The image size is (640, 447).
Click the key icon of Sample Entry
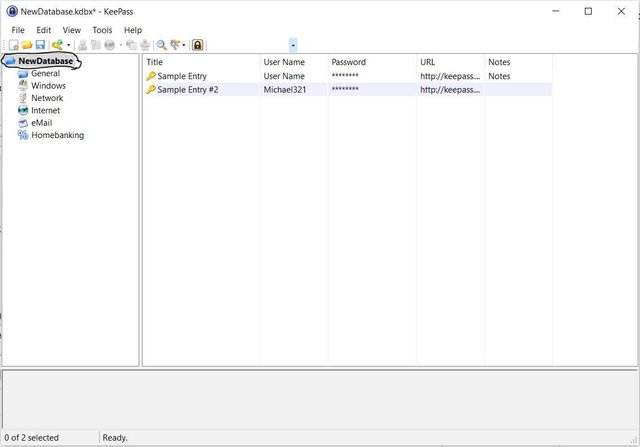tap(151, 76)
